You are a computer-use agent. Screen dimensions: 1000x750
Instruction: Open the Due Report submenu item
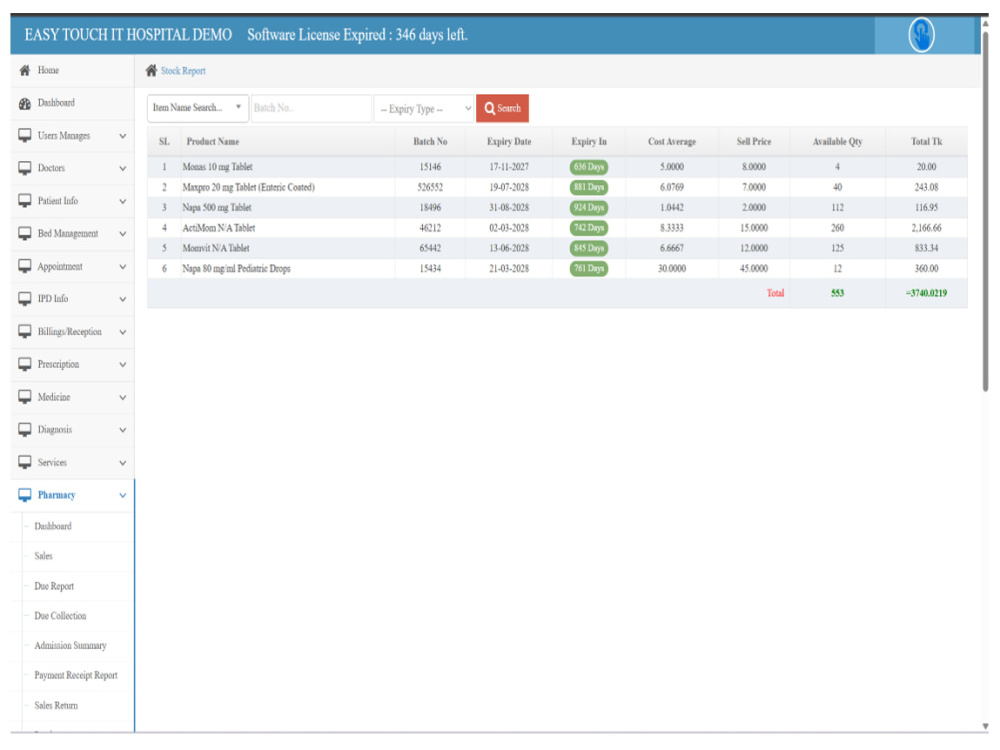(54, 586)
